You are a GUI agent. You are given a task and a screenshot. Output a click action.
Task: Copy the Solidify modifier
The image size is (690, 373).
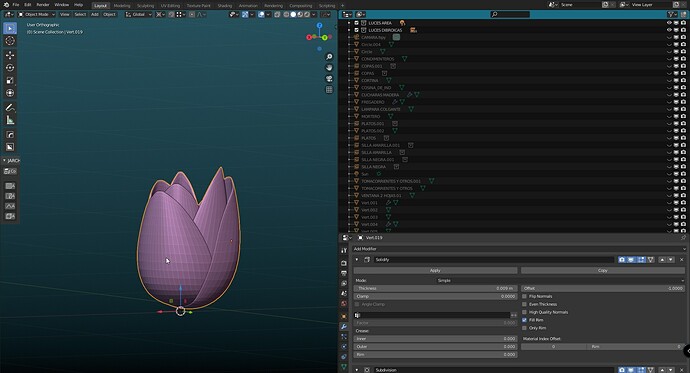tap(603, 271)
